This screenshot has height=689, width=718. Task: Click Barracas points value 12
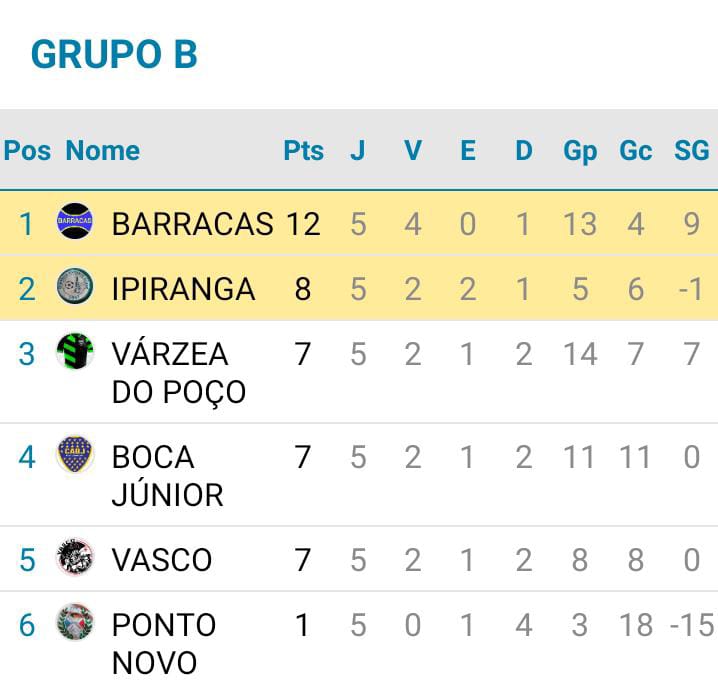[303, 224]
